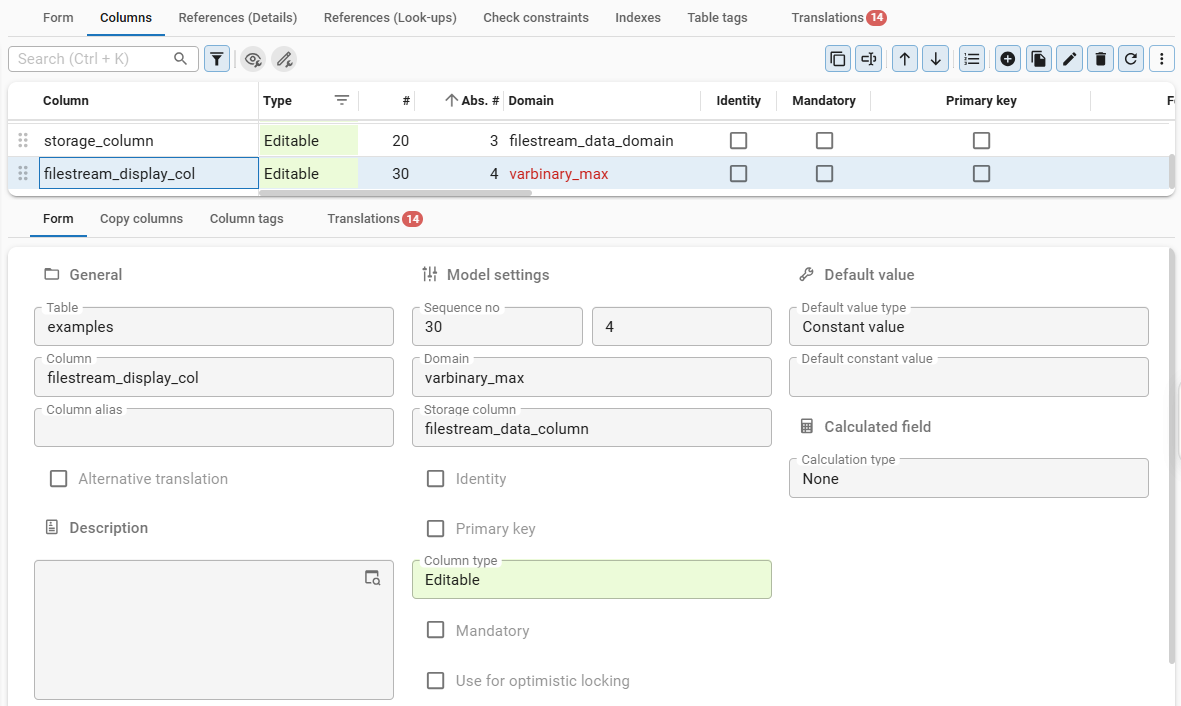Refresh the columns list
This screenshot has width=1181, height=706.
coord(1131,59)
